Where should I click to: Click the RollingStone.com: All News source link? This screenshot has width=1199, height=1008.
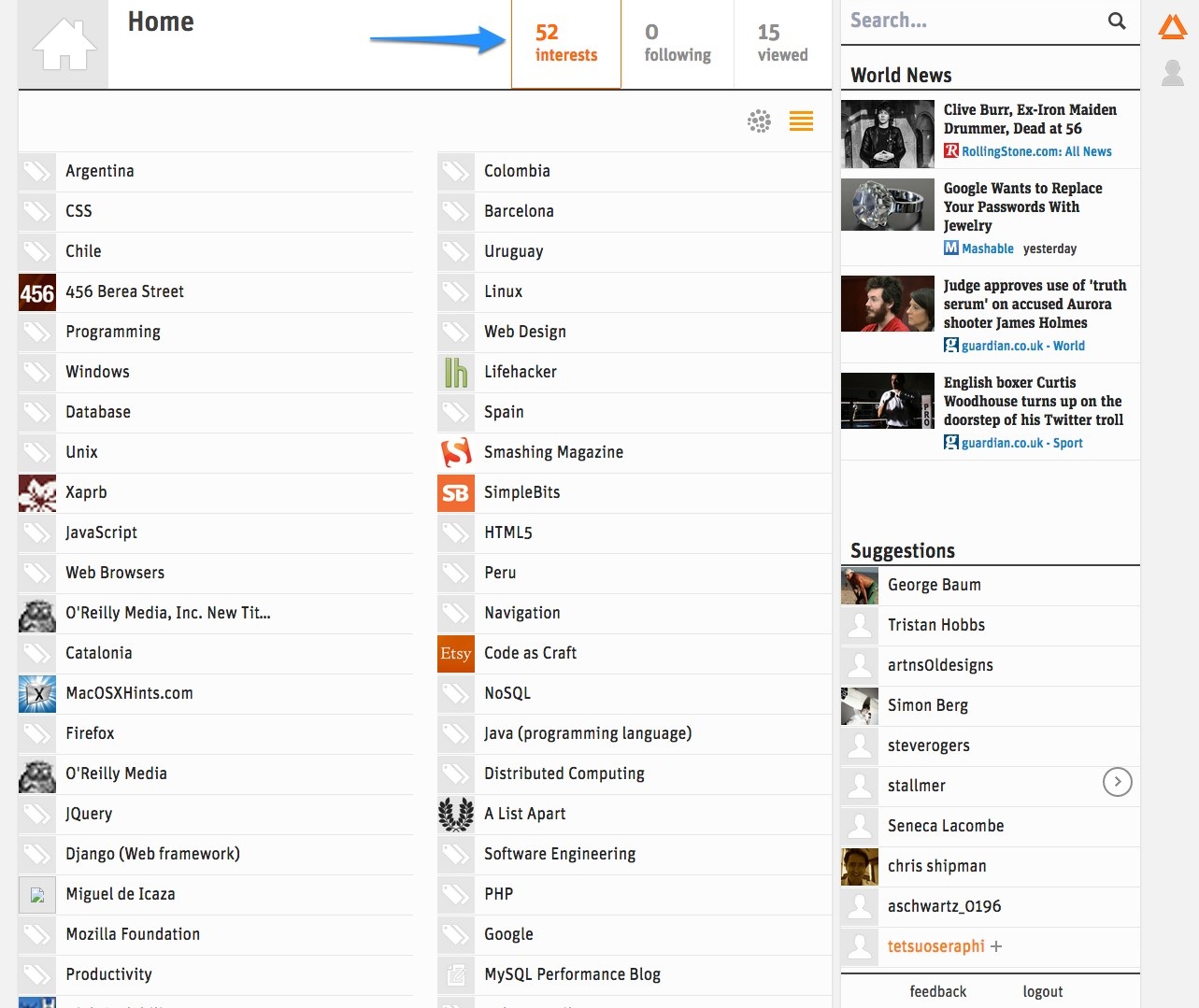point(1036,151)
